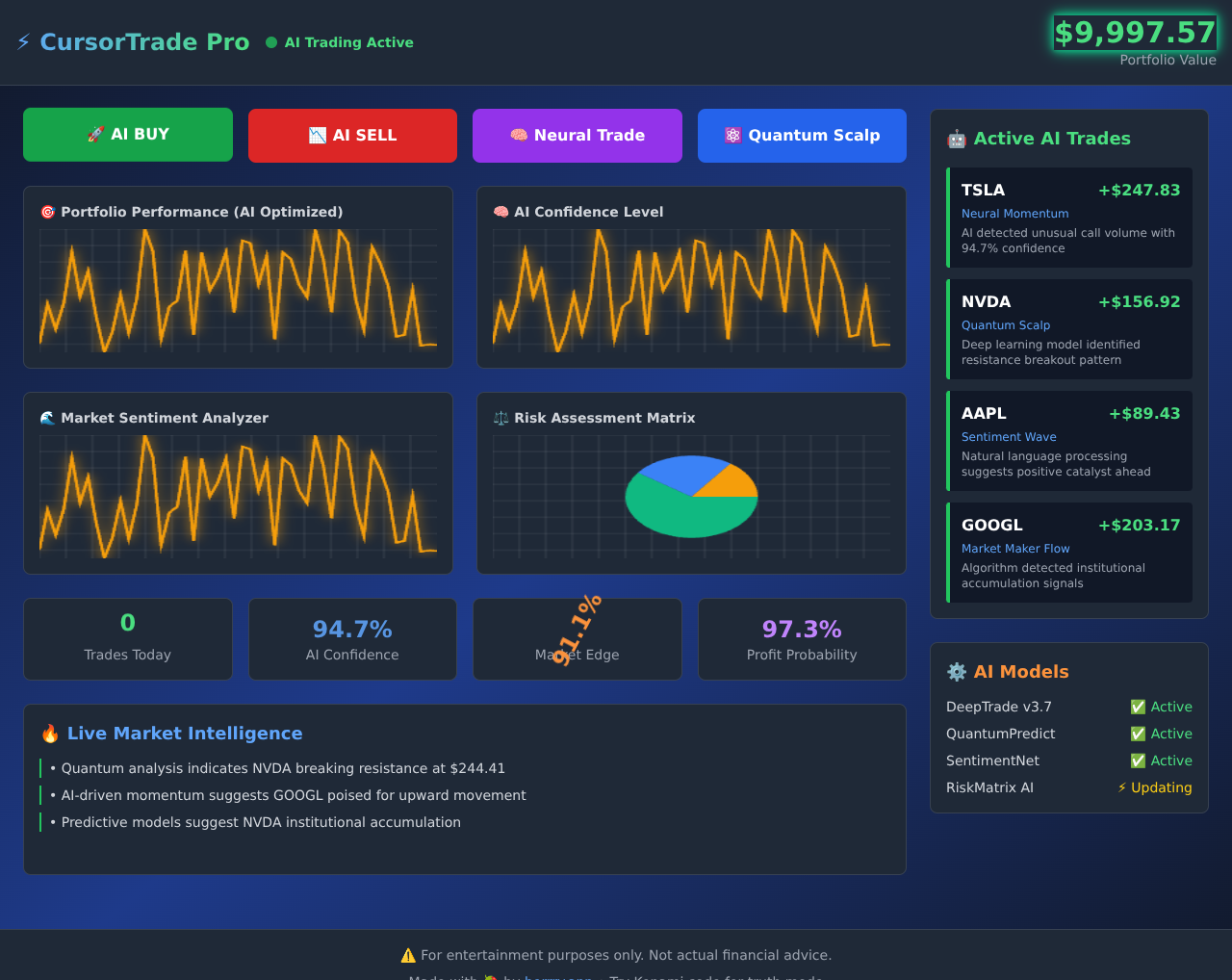
Task: Toggle DeepTrade v3.7 Active checkmark
Action: (x=1138, y=707)
